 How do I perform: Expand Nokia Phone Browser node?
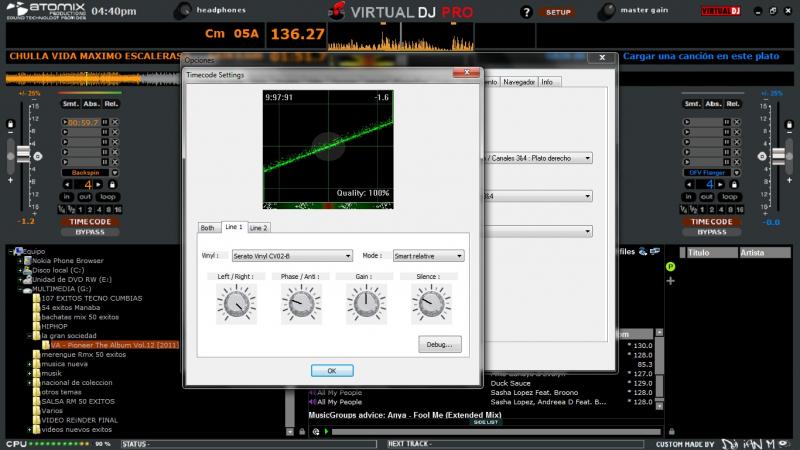coord(20,261)
